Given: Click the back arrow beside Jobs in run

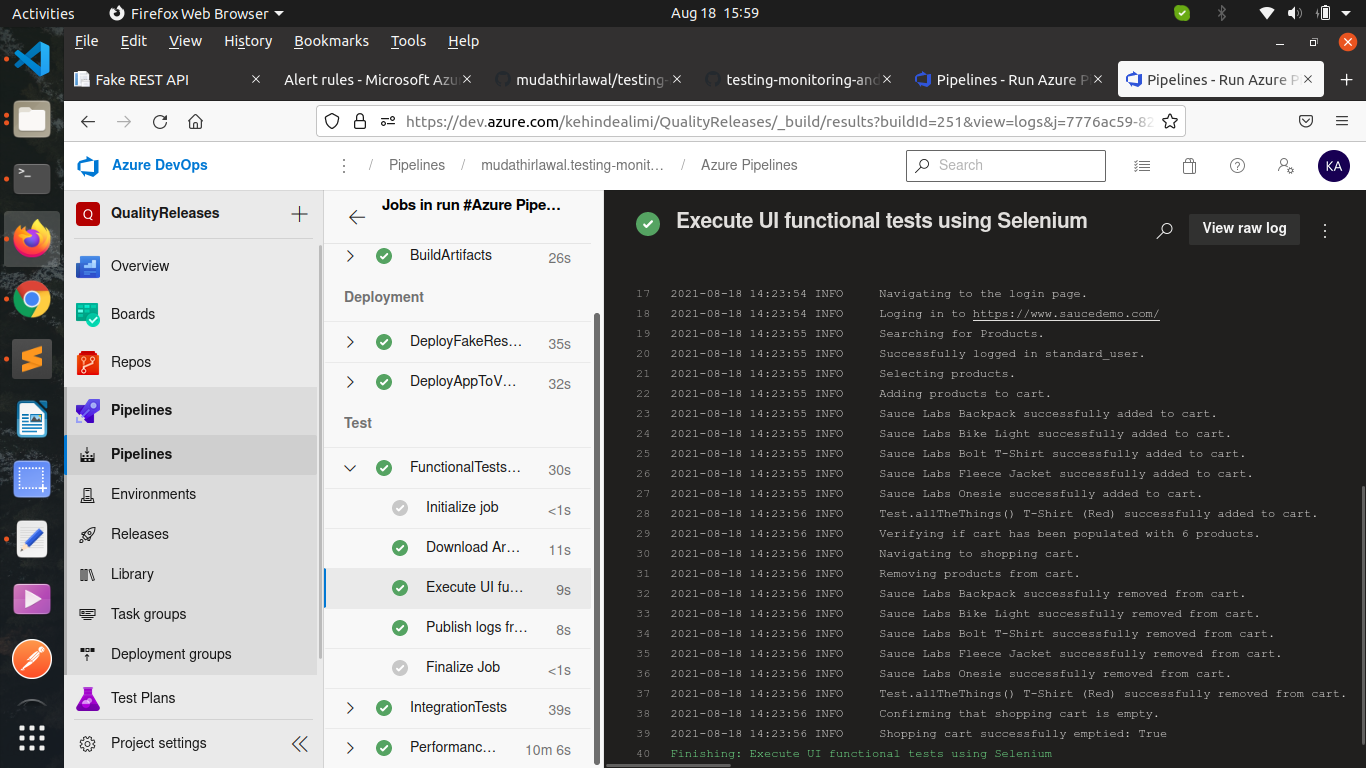Looking at the screenshot, I should click(x=357, y=217).
